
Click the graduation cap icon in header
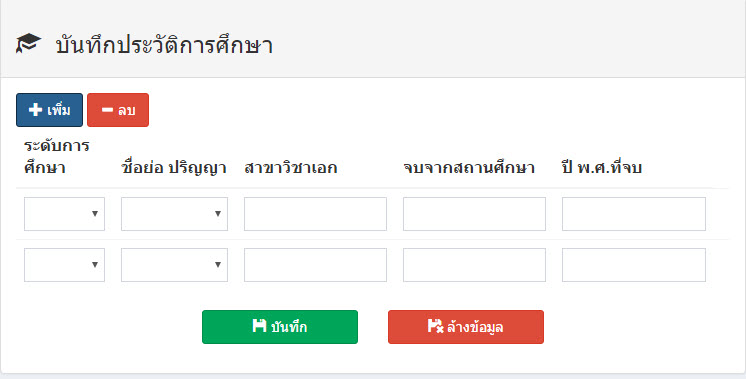click(x=29, y=43)
